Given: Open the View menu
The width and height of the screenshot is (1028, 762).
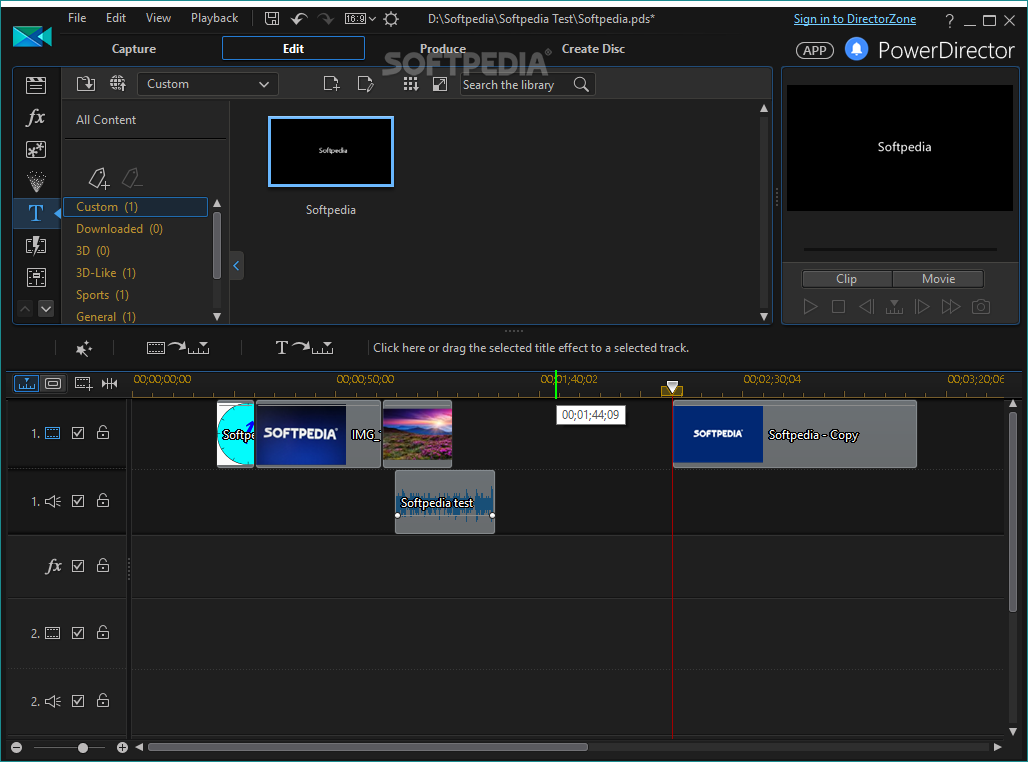Looking at the screenshot, I should click(158, 18).
